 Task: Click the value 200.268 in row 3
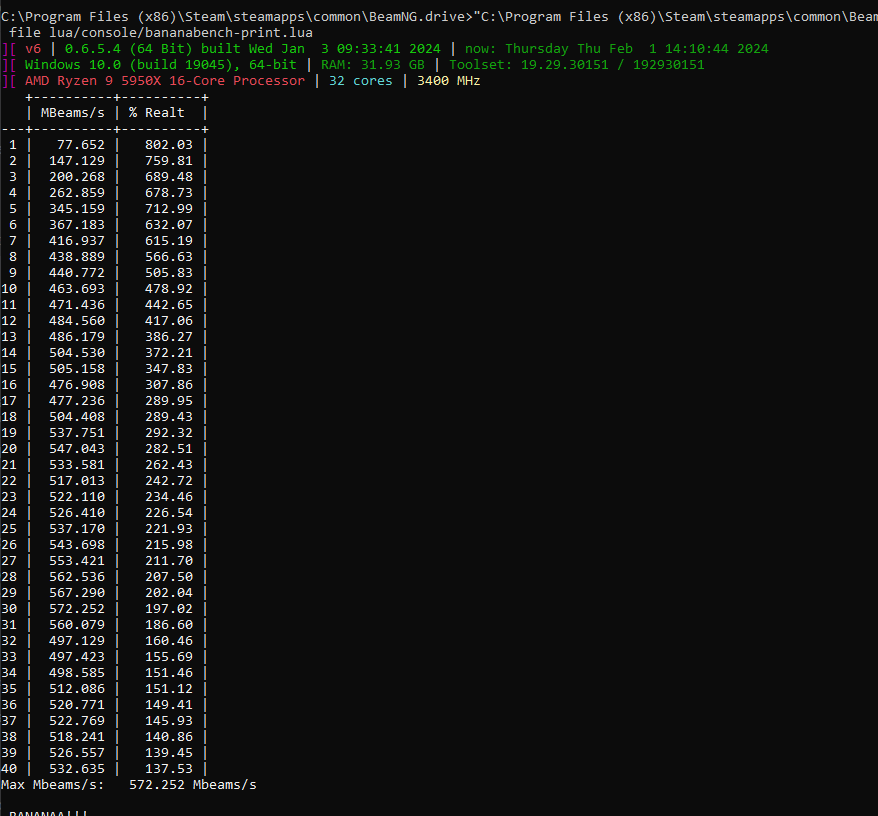77,177
